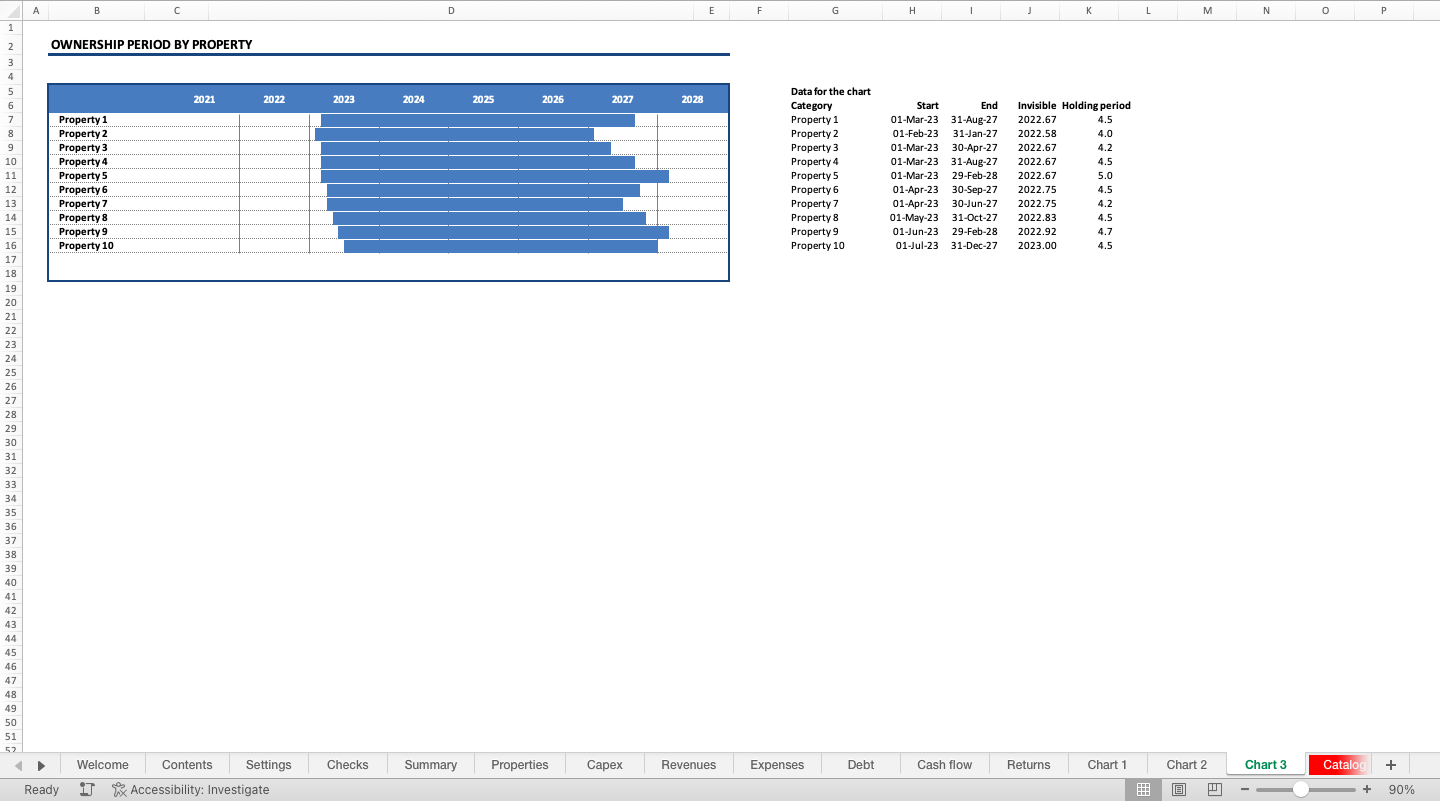Open the Capex sheet tab
The image size is (1440, 801).
(x=605, y=764)
